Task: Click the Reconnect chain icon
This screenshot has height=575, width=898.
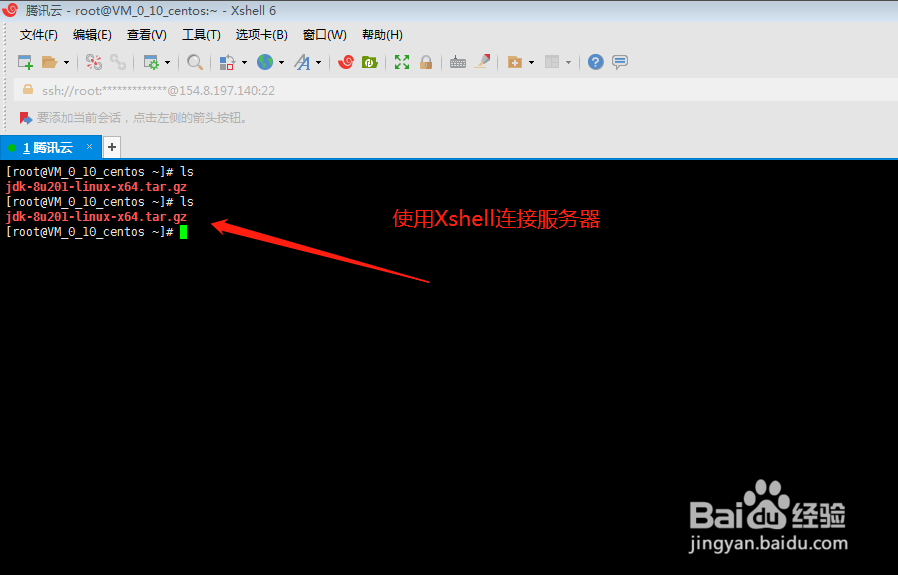Action: pyautogui.click(x=118, y=62)
